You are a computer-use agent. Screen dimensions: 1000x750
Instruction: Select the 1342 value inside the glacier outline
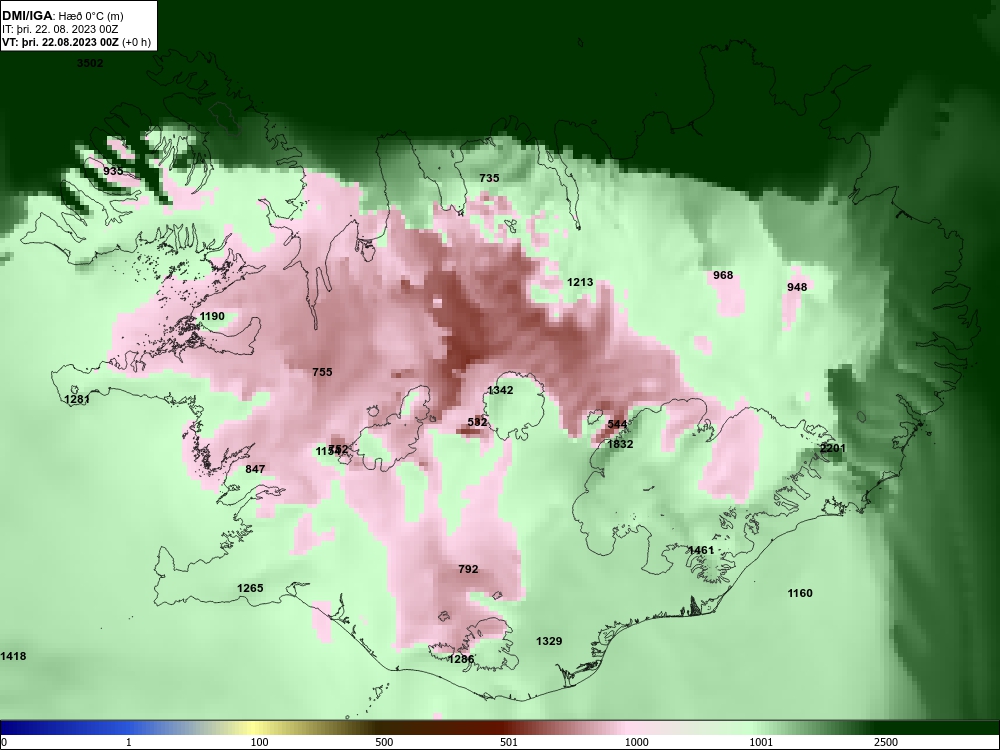[x=500, y=390]
